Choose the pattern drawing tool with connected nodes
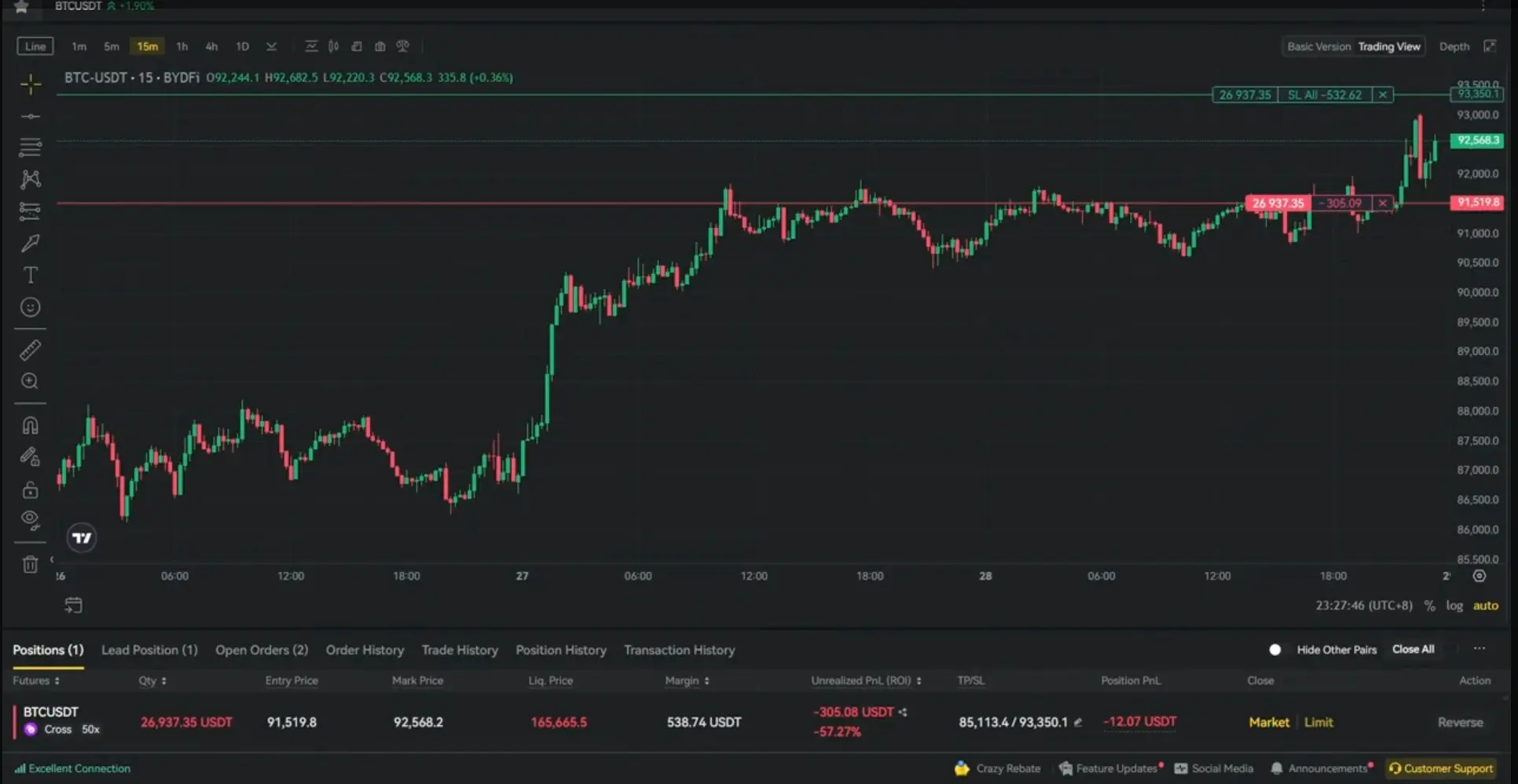Screen dimensions: 1518x784 click(31, 179)
